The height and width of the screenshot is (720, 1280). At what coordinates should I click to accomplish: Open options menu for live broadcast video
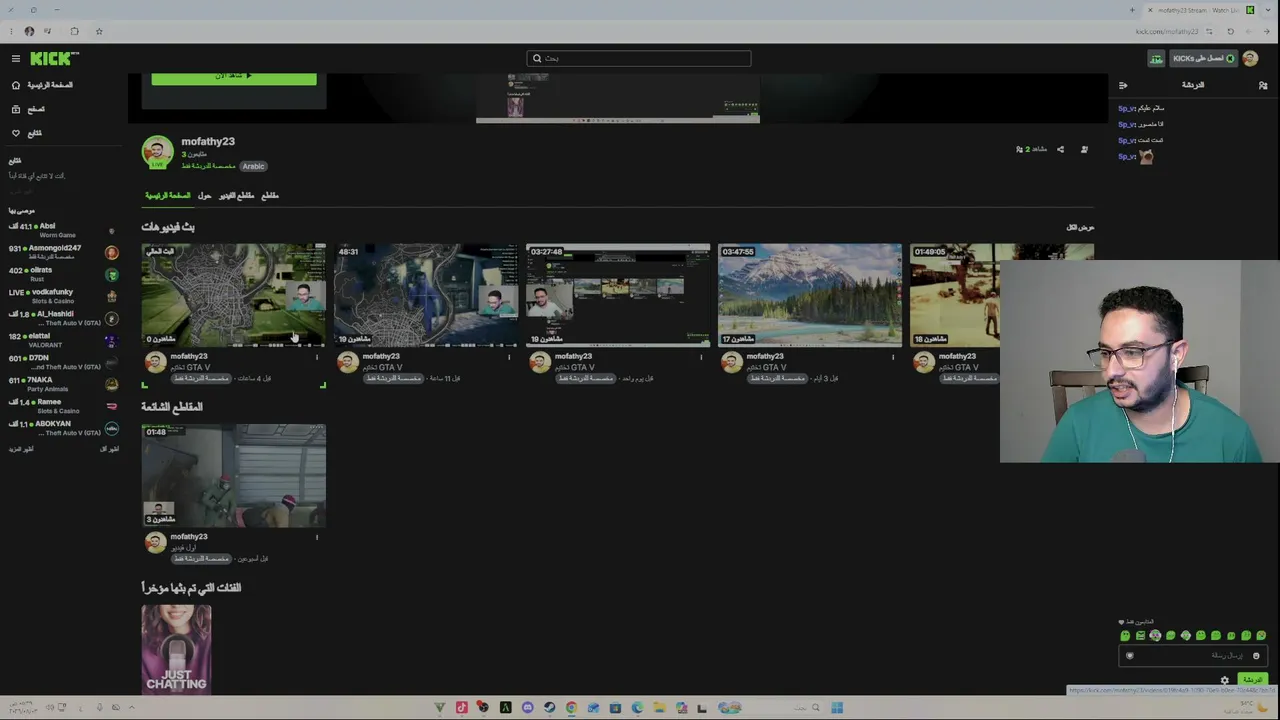tap(317, 357)
